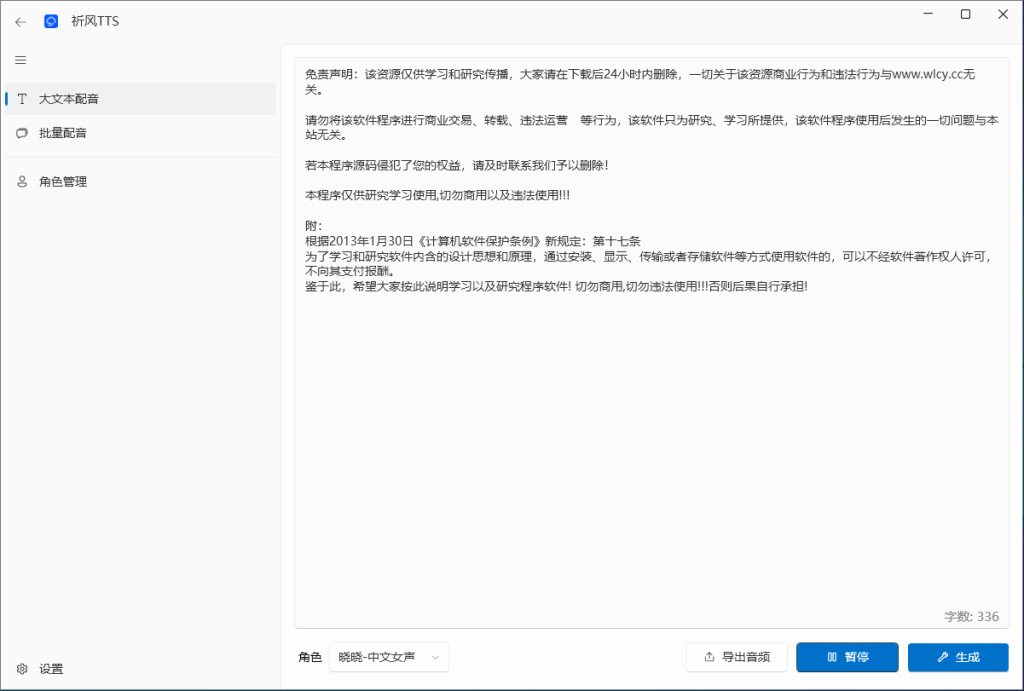Toggle the hamburger navigation menu
Screen dimensions: 1024x691
click(x=21, y=60)
